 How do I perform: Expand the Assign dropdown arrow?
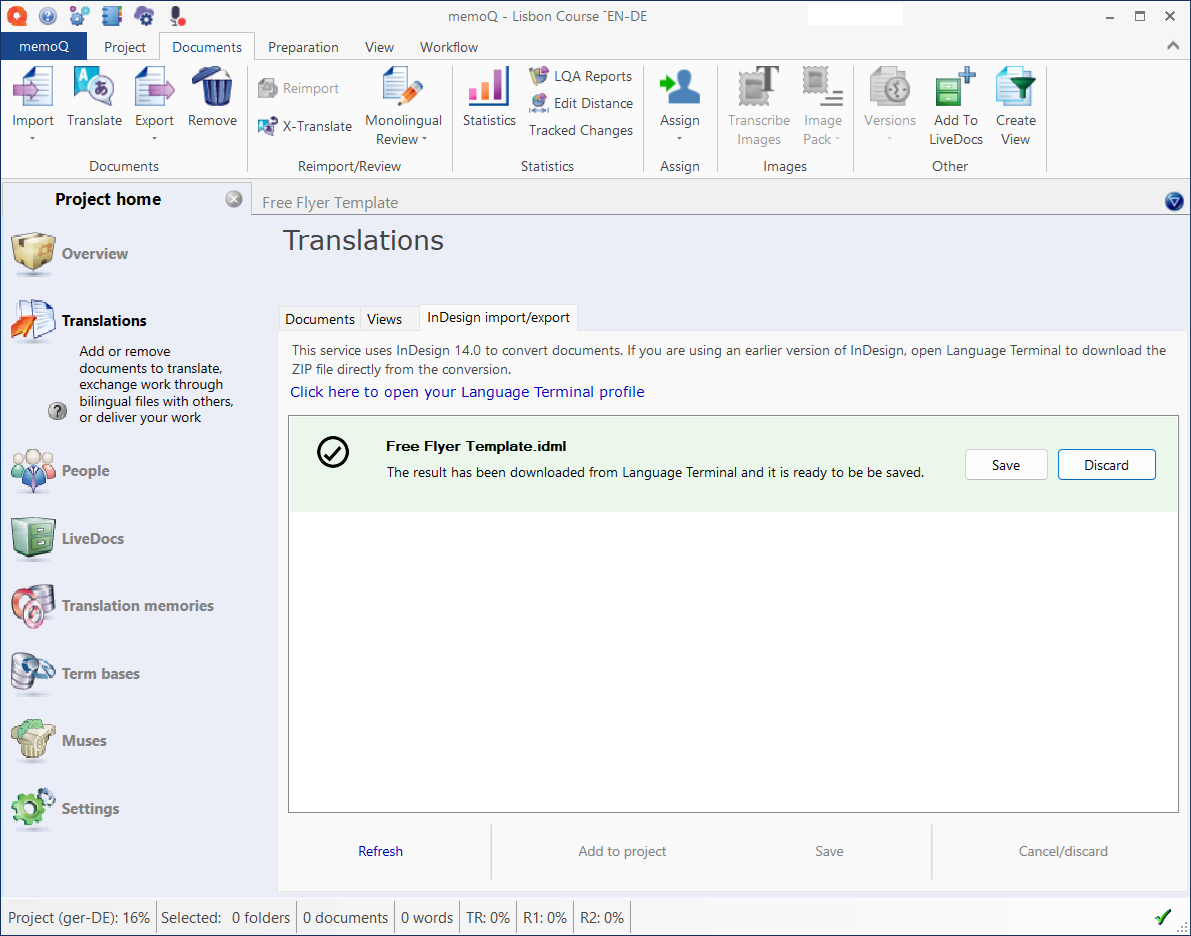coord(680,139)
